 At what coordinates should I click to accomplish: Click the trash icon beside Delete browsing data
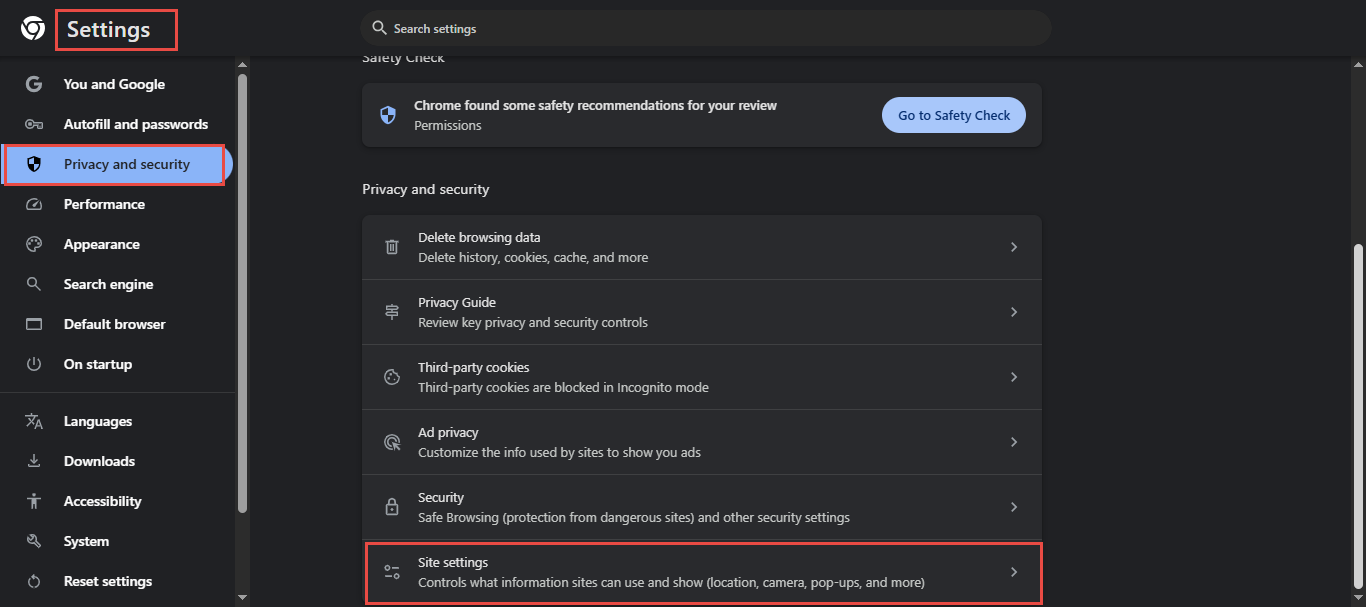[x=392, y=247]
